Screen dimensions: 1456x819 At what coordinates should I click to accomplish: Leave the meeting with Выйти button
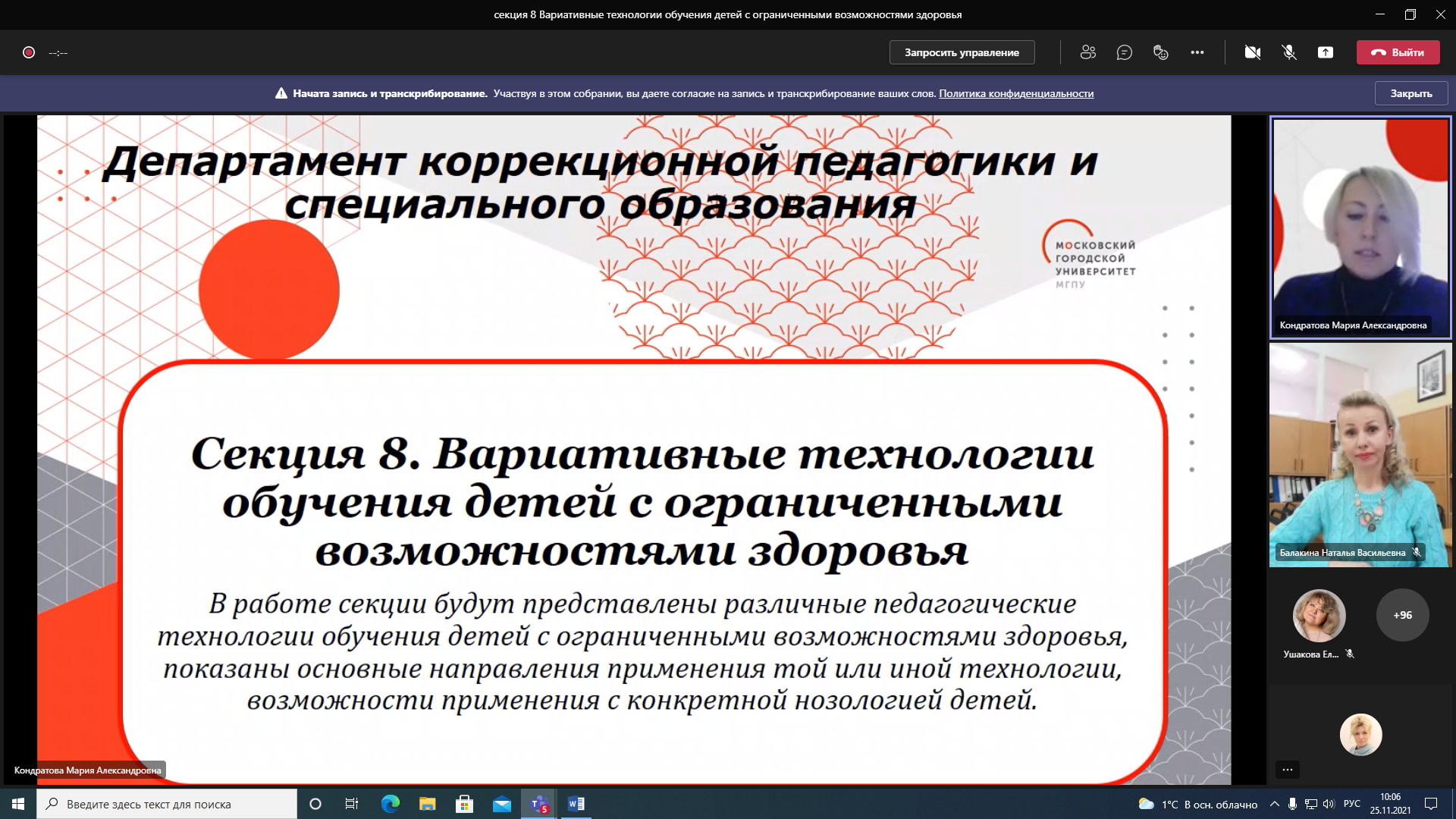1398,52
